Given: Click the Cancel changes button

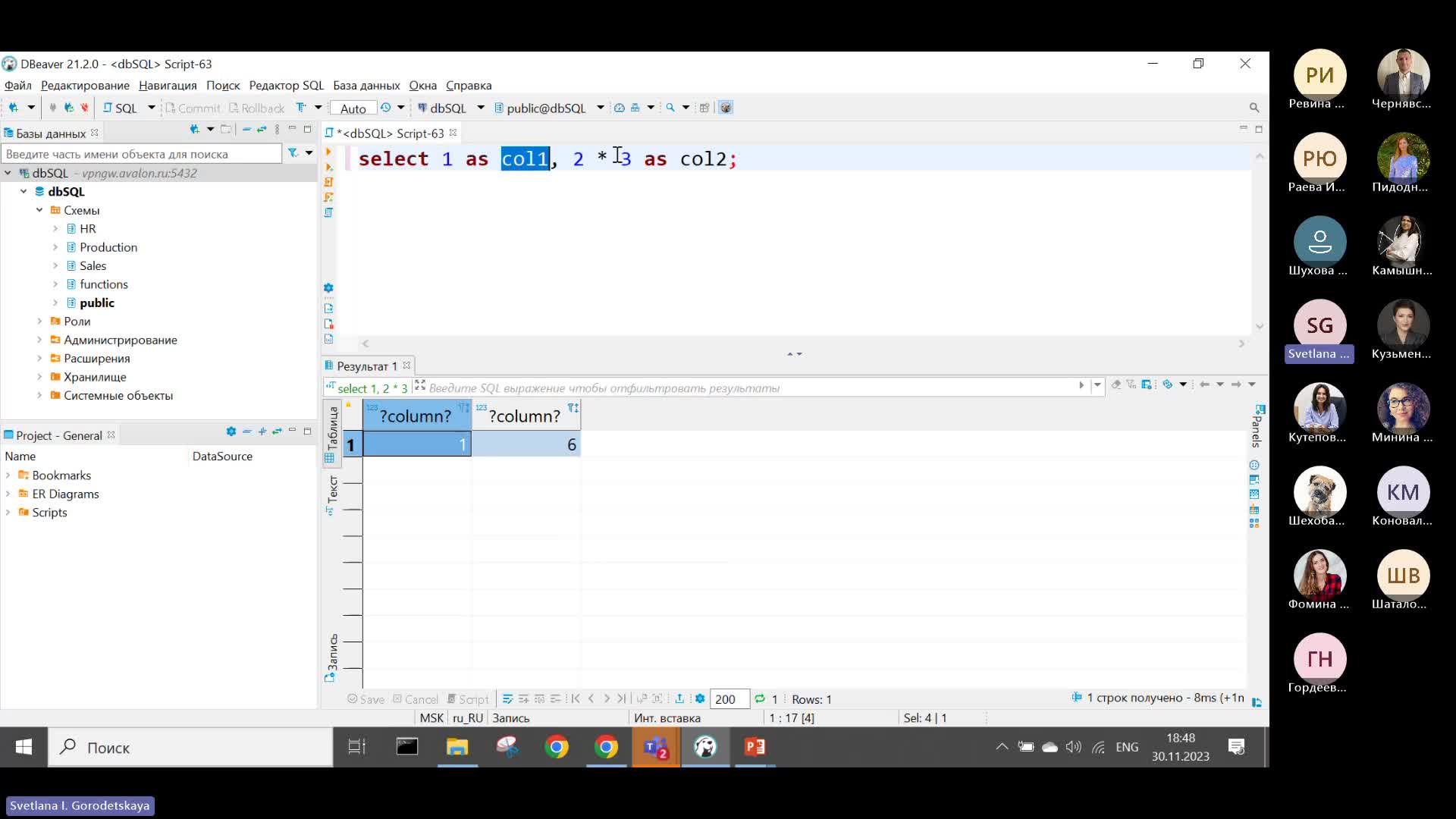Looking at the screenshot, I should pyautogui.click(x=416, y=699).
